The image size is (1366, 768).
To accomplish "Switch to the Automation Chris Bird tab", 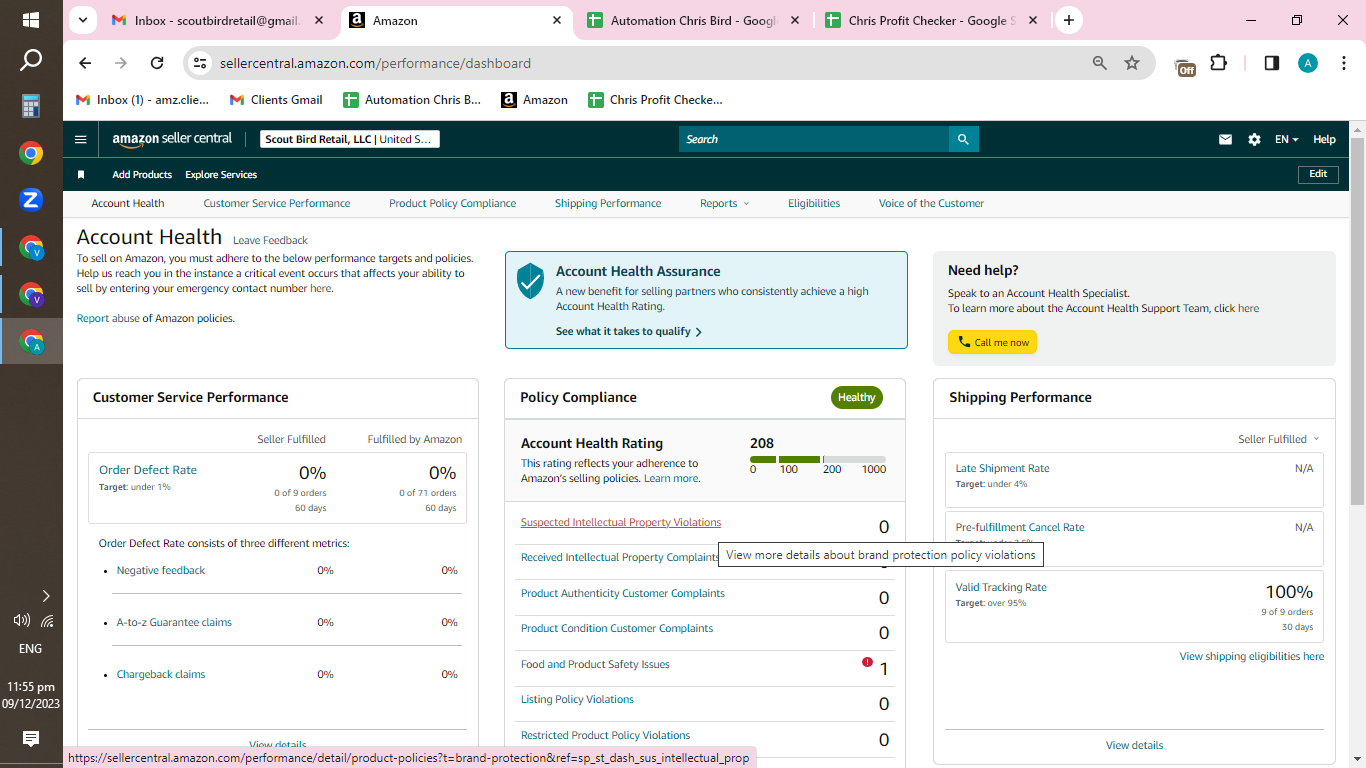I will click(693, 20).
